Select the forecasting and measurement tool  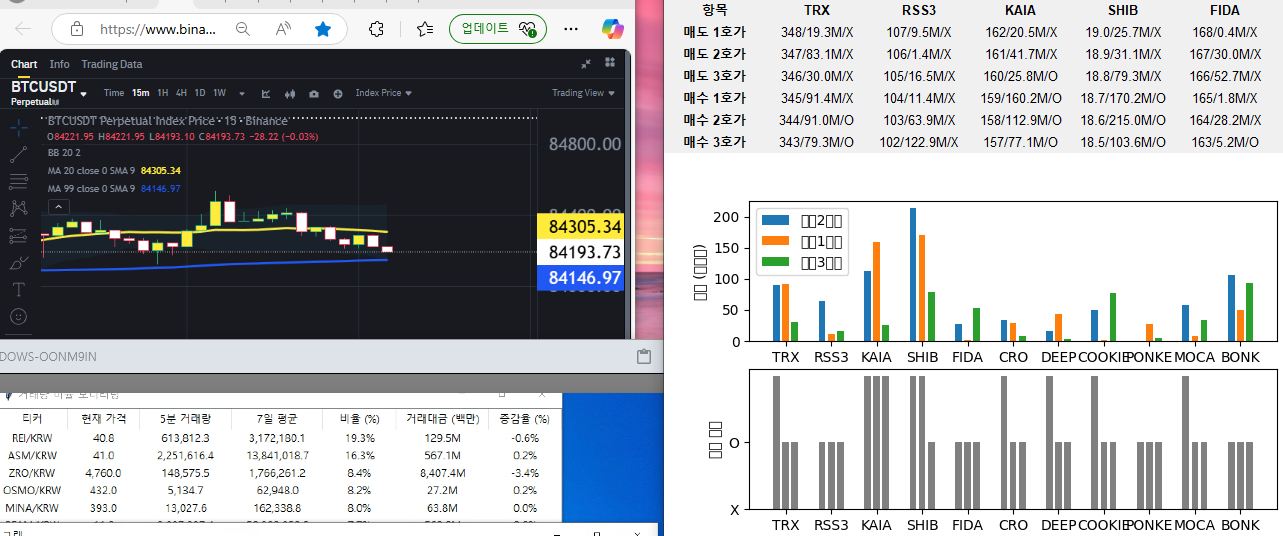19,236
